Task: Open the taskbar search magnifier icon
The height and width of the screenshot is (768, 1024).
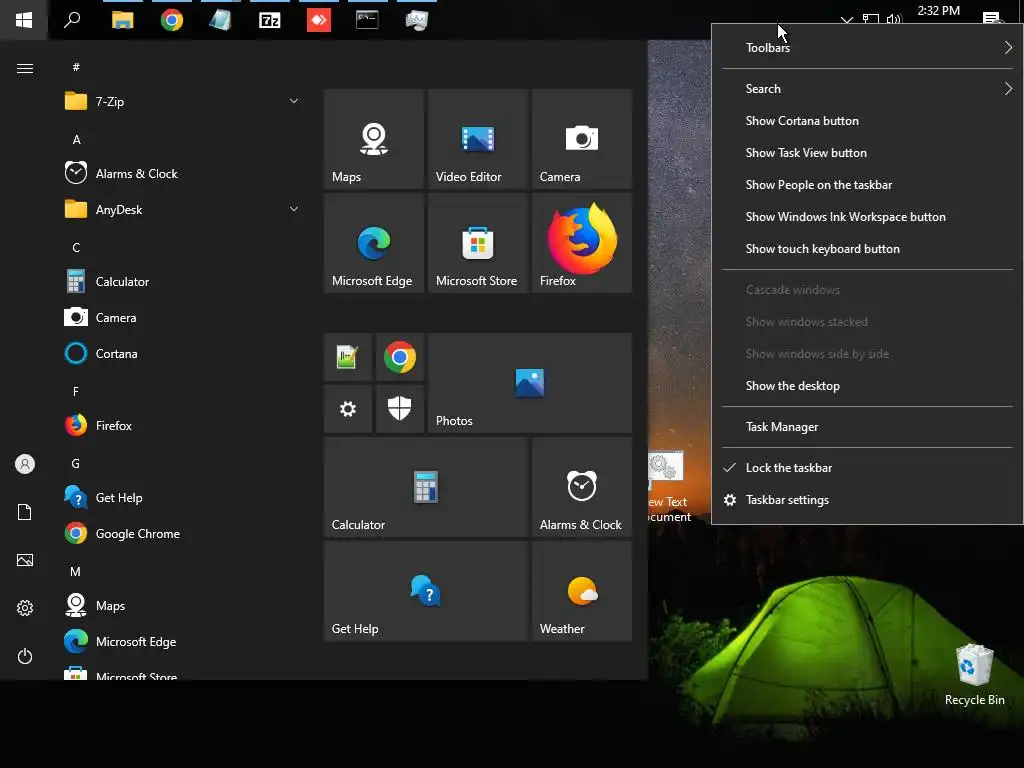Action: coord(72,20)
